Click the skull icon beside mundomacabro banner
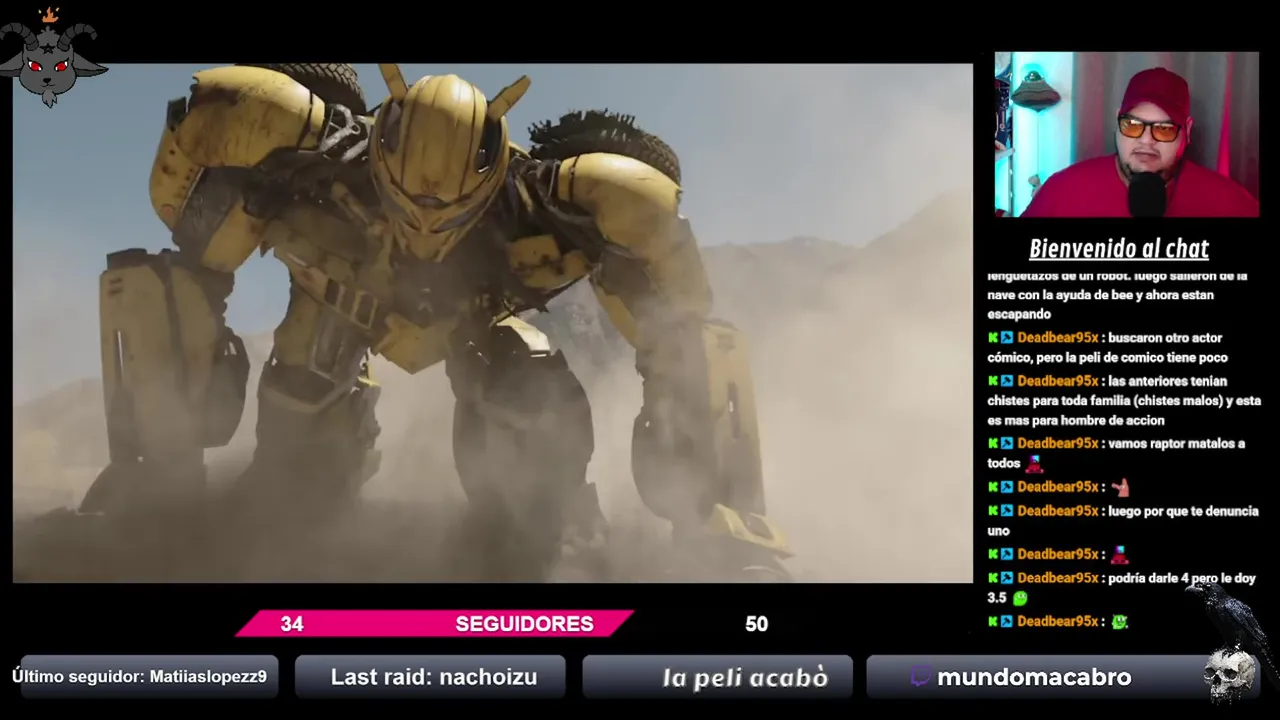 [x=1230, y=675]
